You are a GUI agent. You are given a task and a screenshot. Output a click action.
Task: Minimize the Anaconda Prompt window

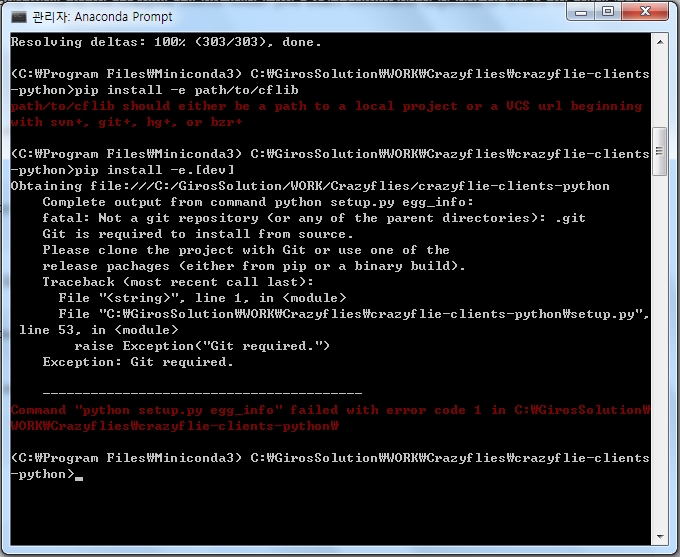581,14
